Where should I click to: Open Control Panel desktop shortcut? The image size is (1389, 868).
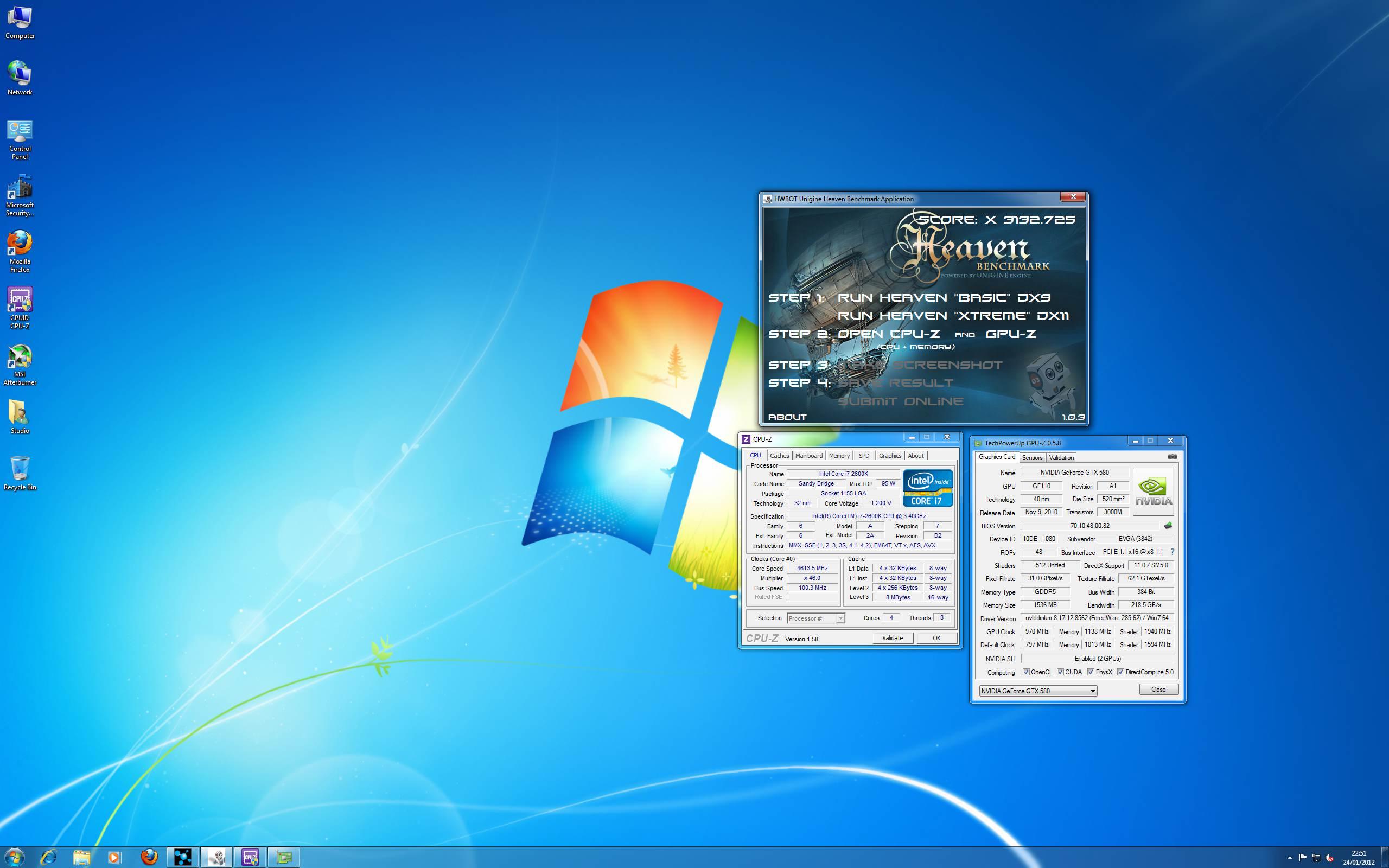(x=20, y=140)
